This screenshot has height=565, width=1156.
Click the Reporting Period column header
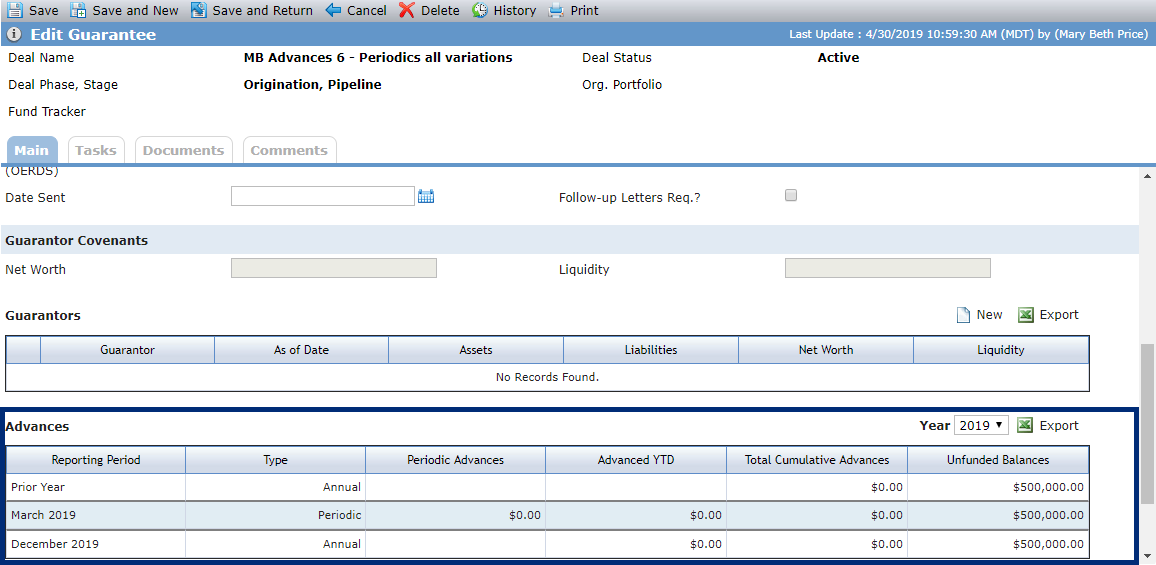point(96,460)
